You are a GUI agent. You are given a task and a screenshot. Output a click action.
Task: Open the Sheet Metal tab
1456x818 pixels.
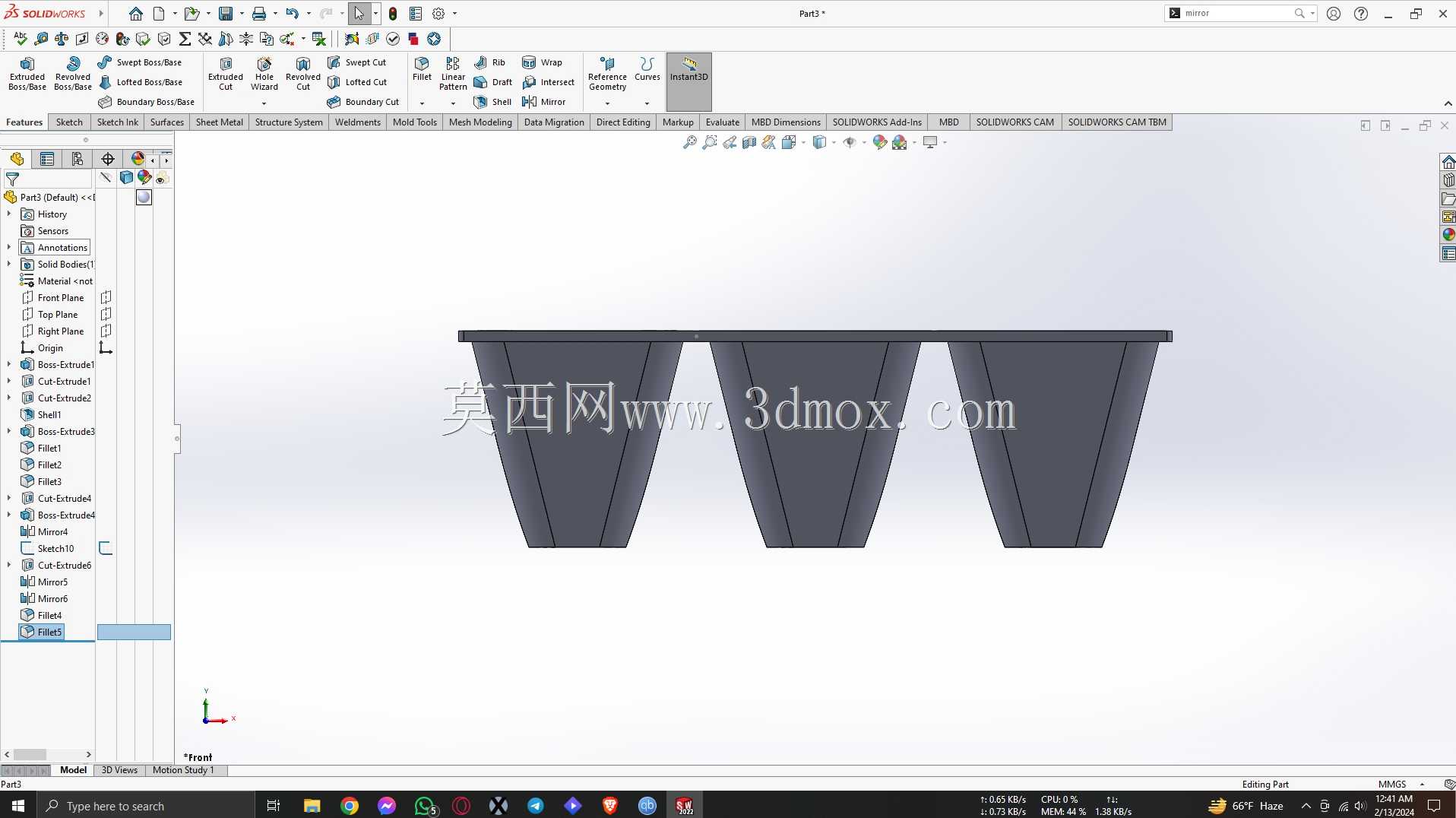tap(220, 122)
